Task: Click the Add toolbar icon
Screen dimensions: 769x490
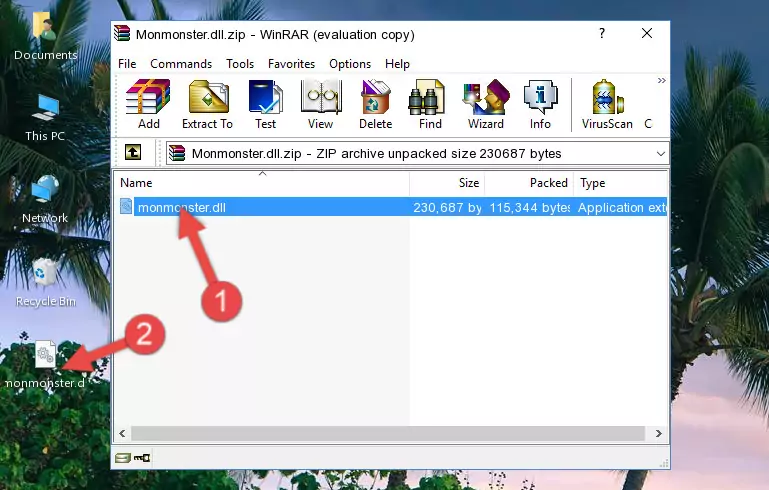Action: coord(148,104)
